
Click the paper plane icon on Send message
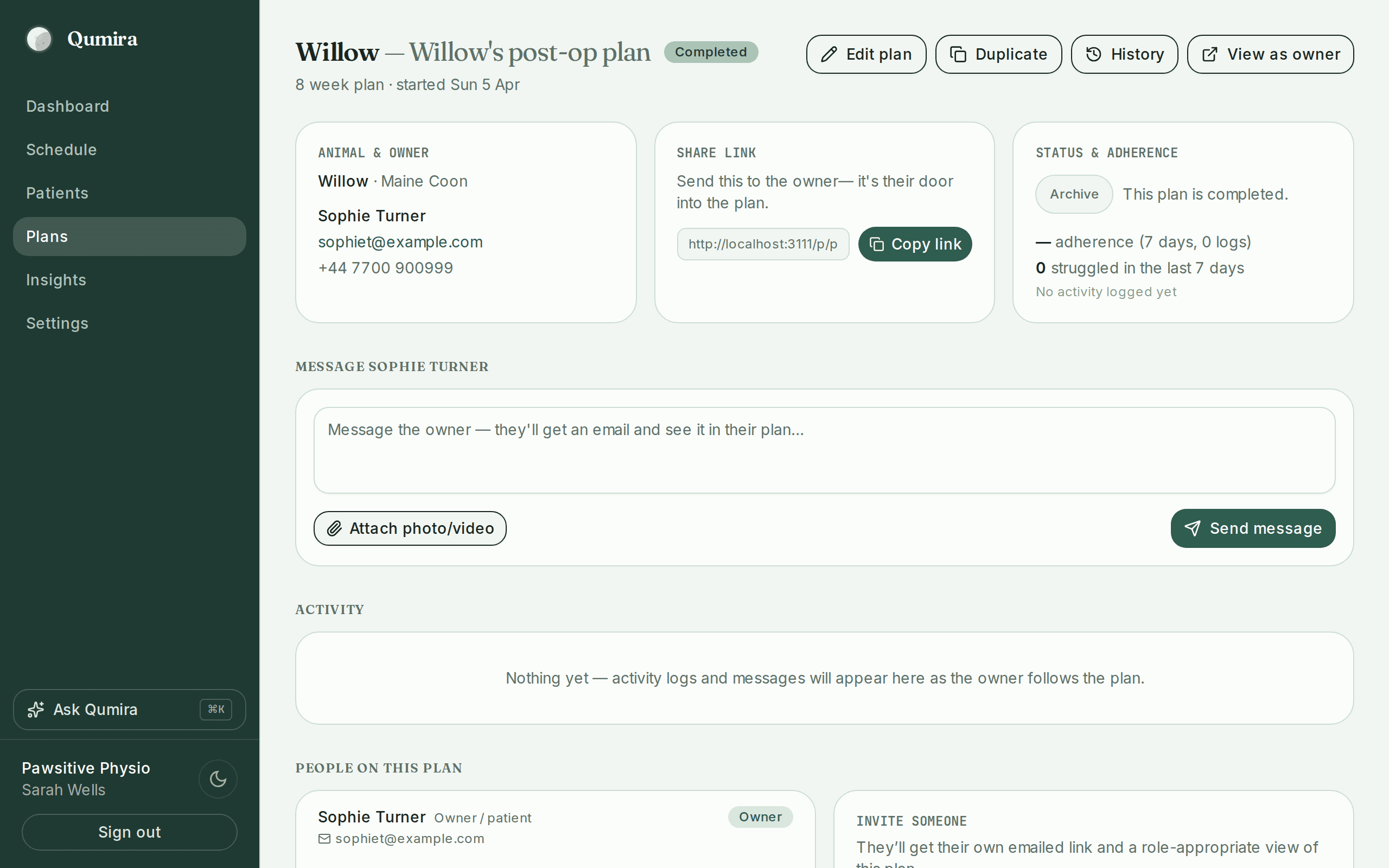pyautogui.click(x=1192, y=528)
